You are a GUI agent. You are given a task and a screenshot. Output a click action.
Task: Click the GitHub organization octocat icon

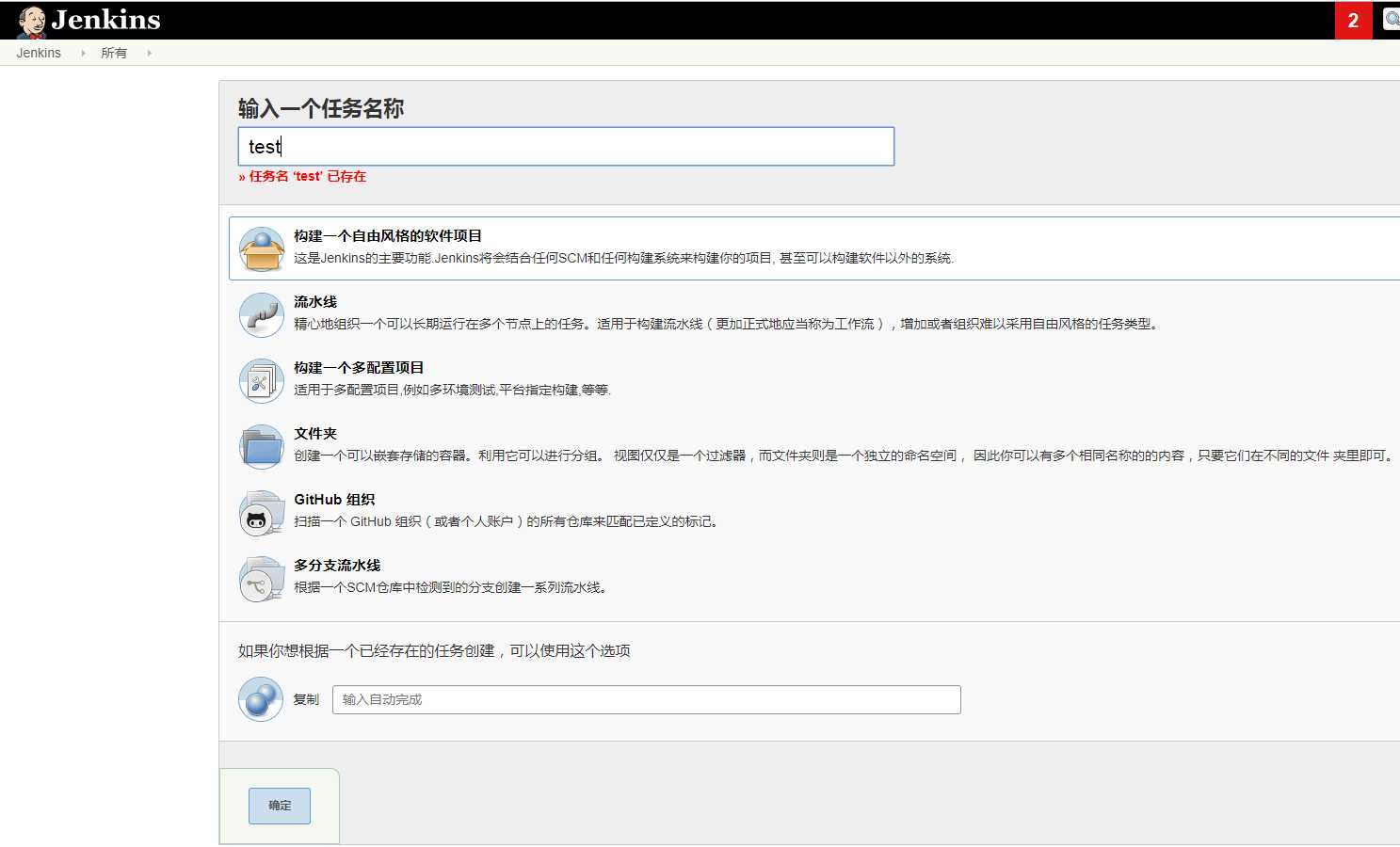262,513
